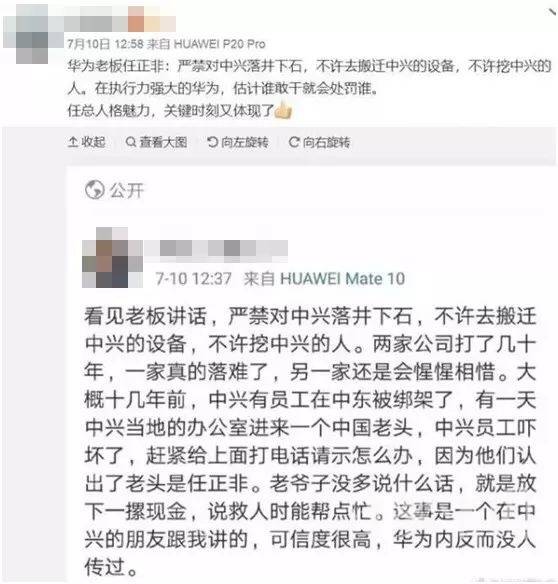Viewport: 558px width, 584px height.
Task: Click the HUAWEI P20 Pro source link
Action: click(x=220, y=44)
